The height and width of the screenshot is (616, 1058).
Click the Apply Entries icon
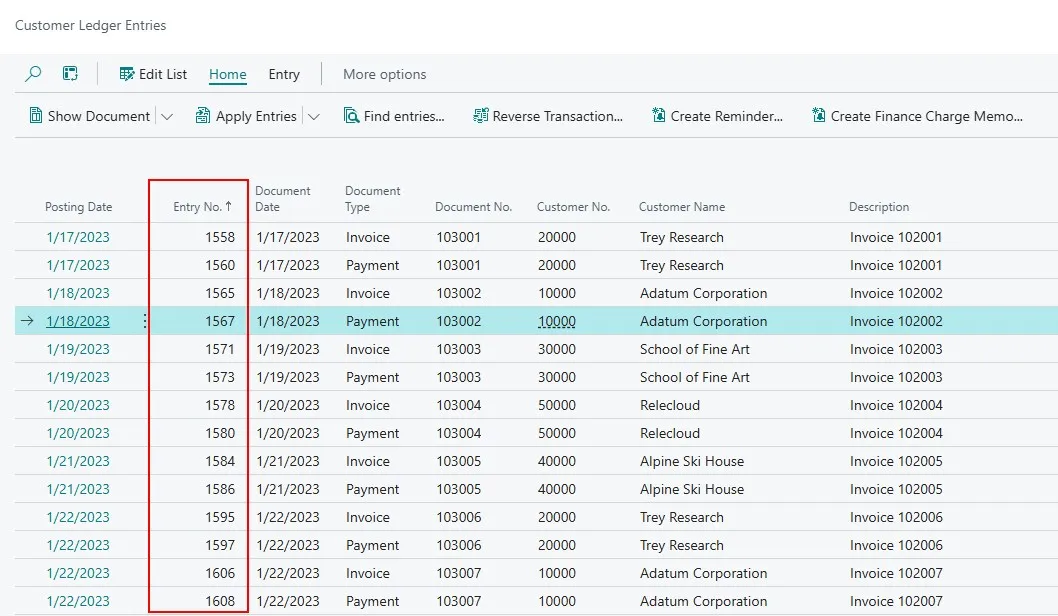[202, 115]
